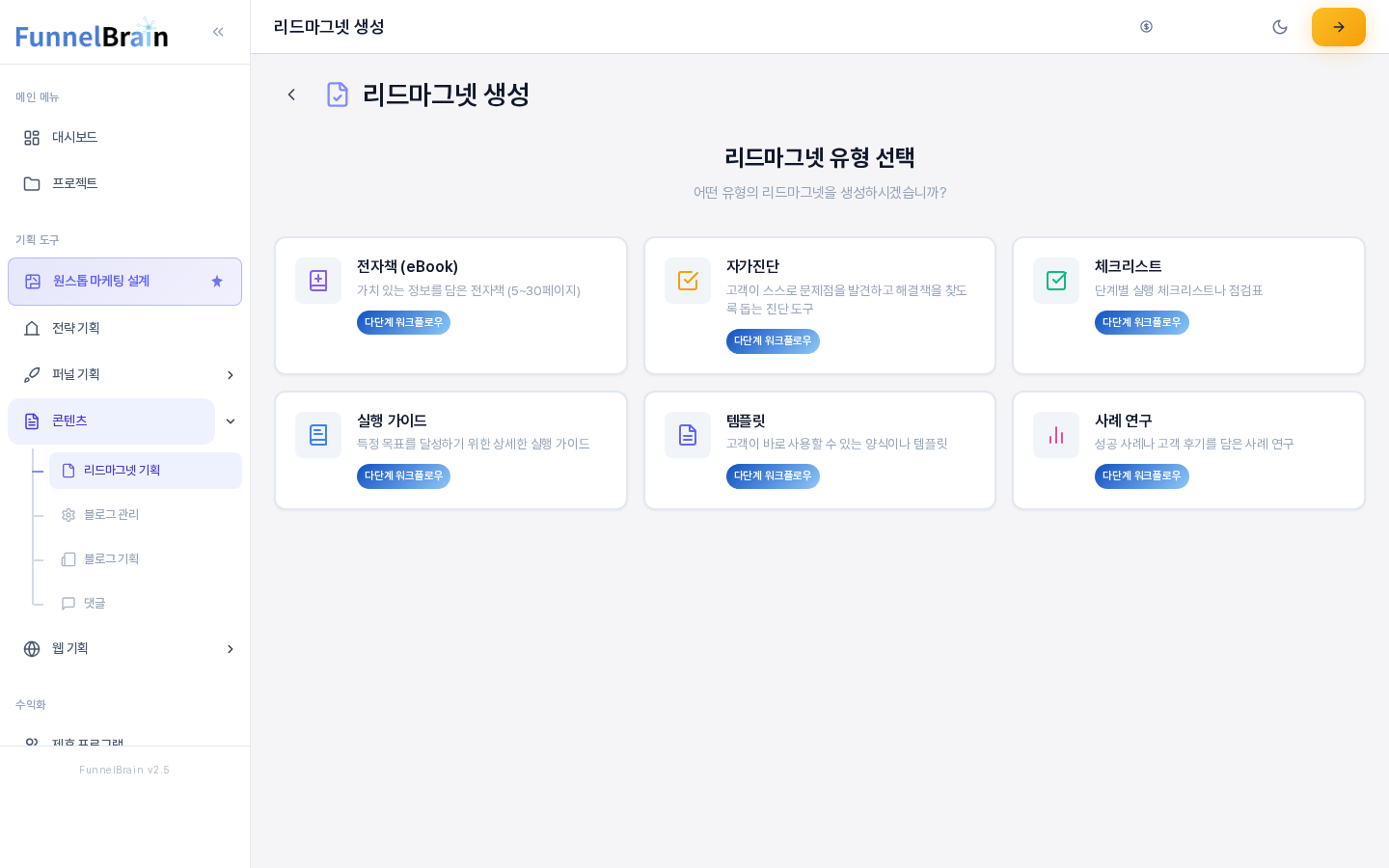
Task: Click 리드마그넷 유형 선택 heading
Action: click(820, 158)
